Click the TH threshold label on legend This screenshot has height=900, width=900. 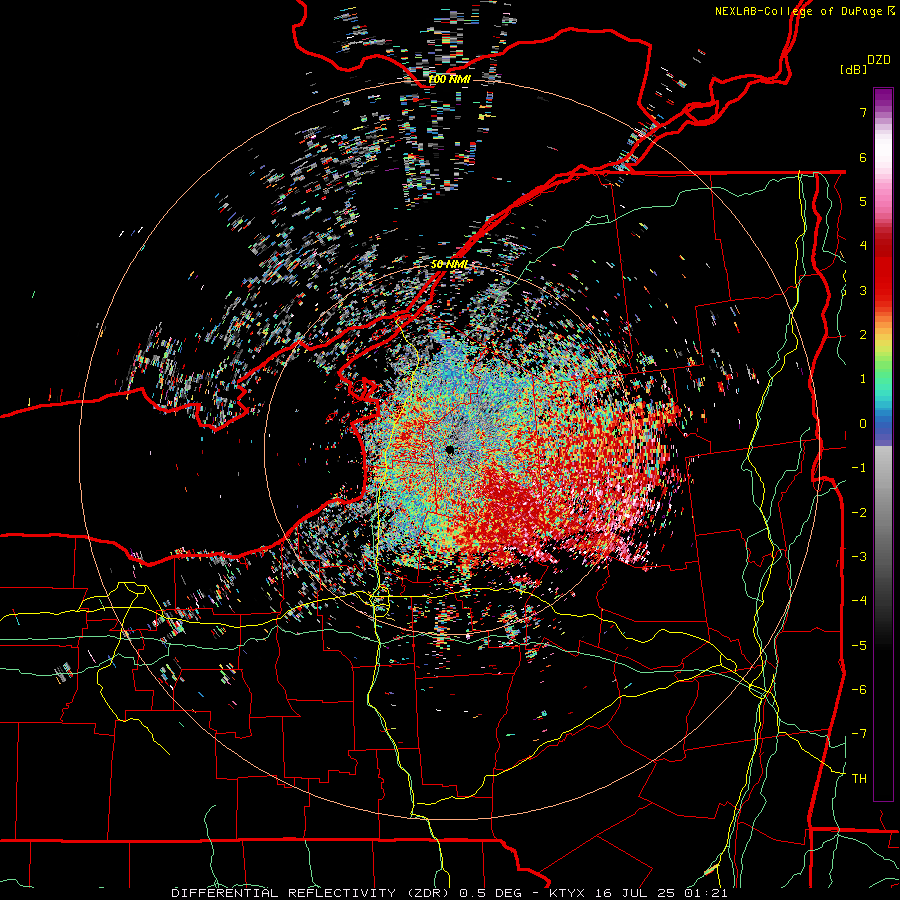[859, 779]
